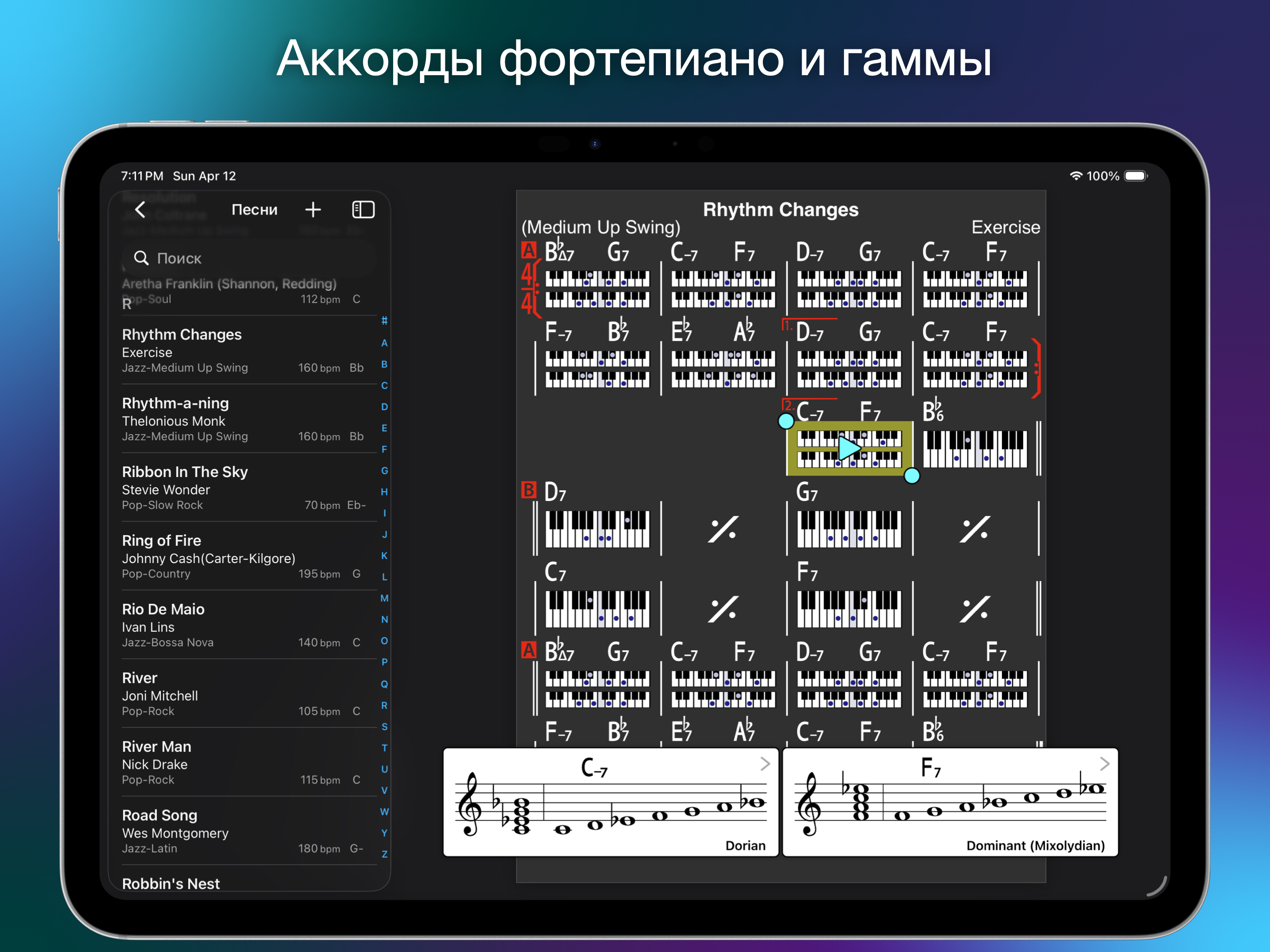Open Road Song by Wes Montgomery
This screenshot has width=1270, height=952.
[x=241, y=831]
